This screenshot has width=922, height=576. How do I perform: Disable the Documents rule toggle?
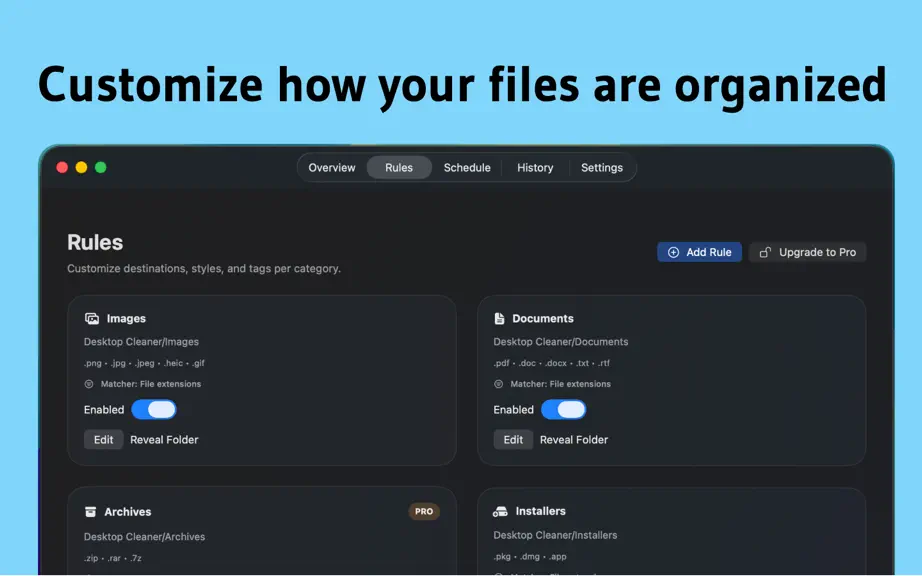(x=563, y=410)
